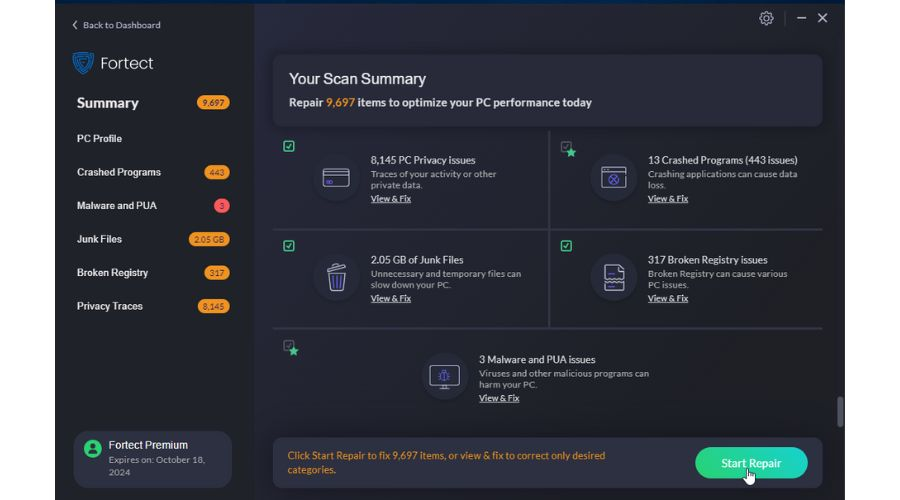
Task: Click the Fortect shield logo
Action: [x=83, y=63]
